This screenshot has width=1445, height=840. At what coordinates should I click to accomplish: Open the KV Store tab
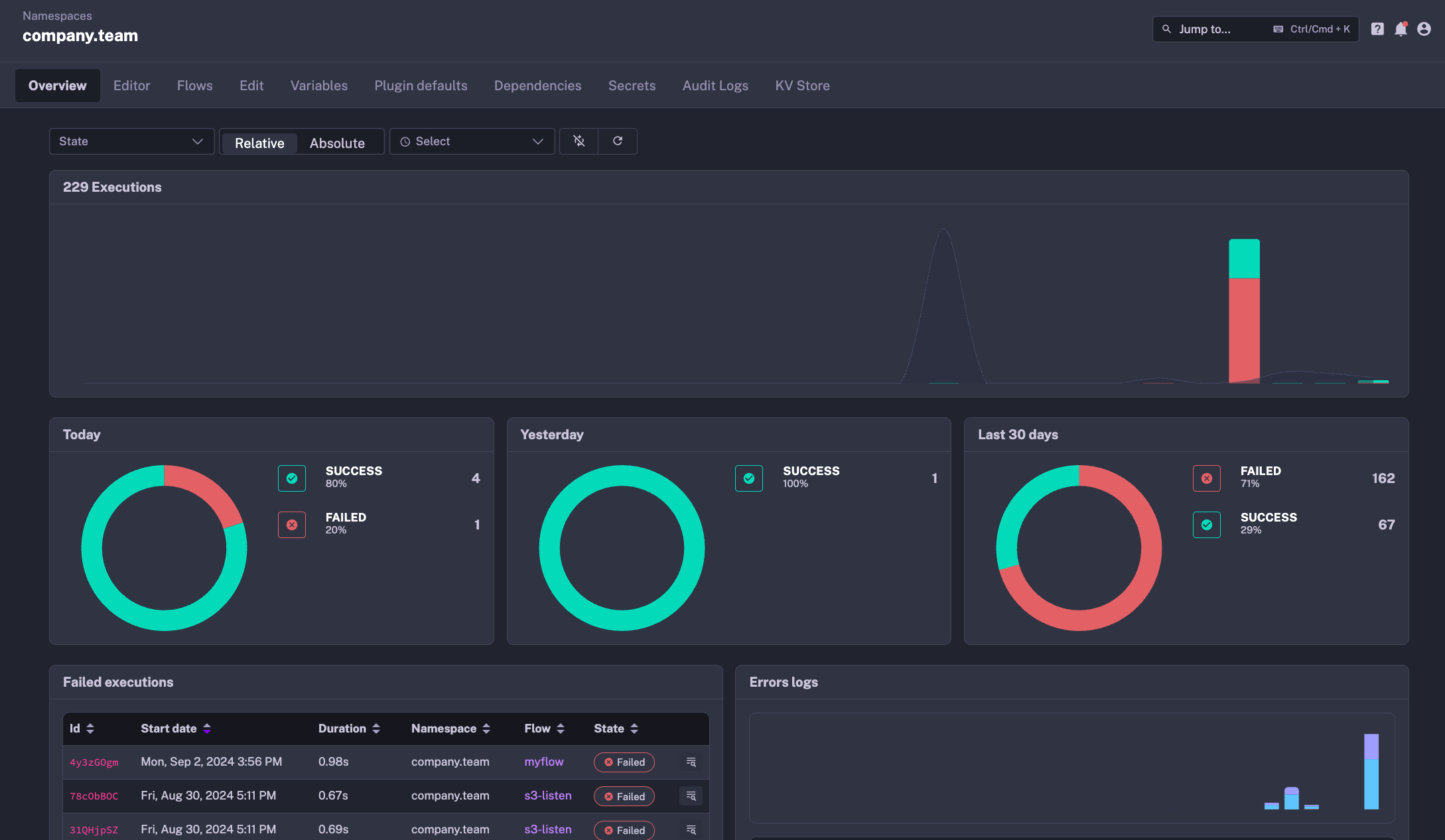(802, 86)
